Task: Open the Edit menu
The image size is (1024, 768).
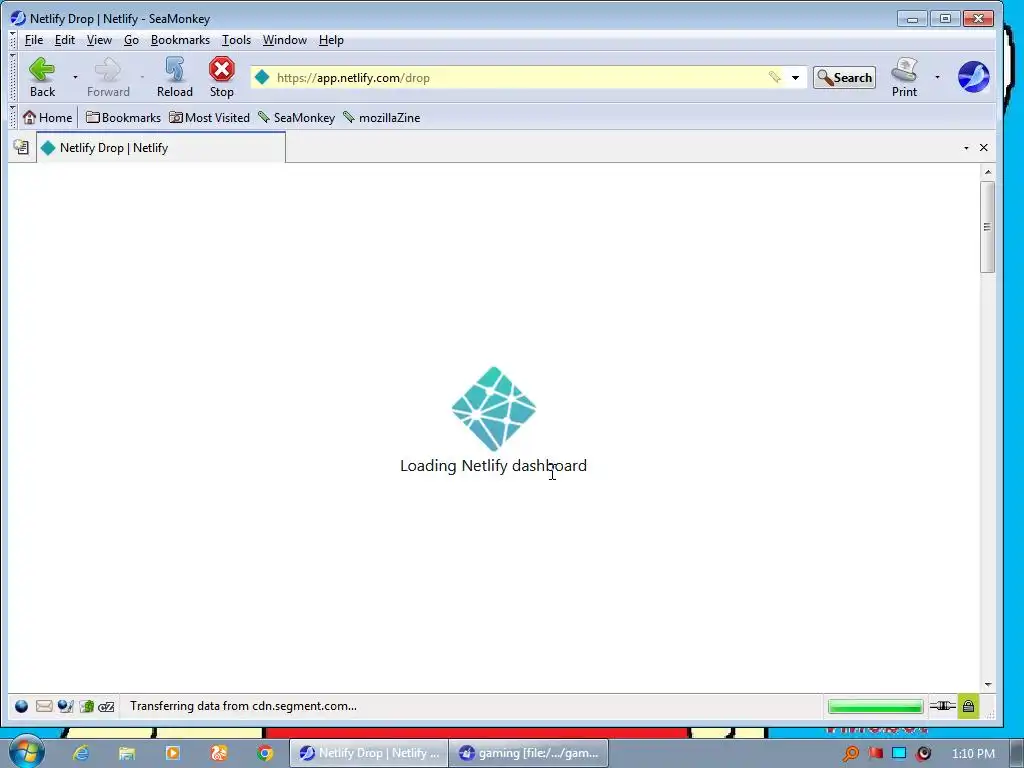Action: click(65, 40)
